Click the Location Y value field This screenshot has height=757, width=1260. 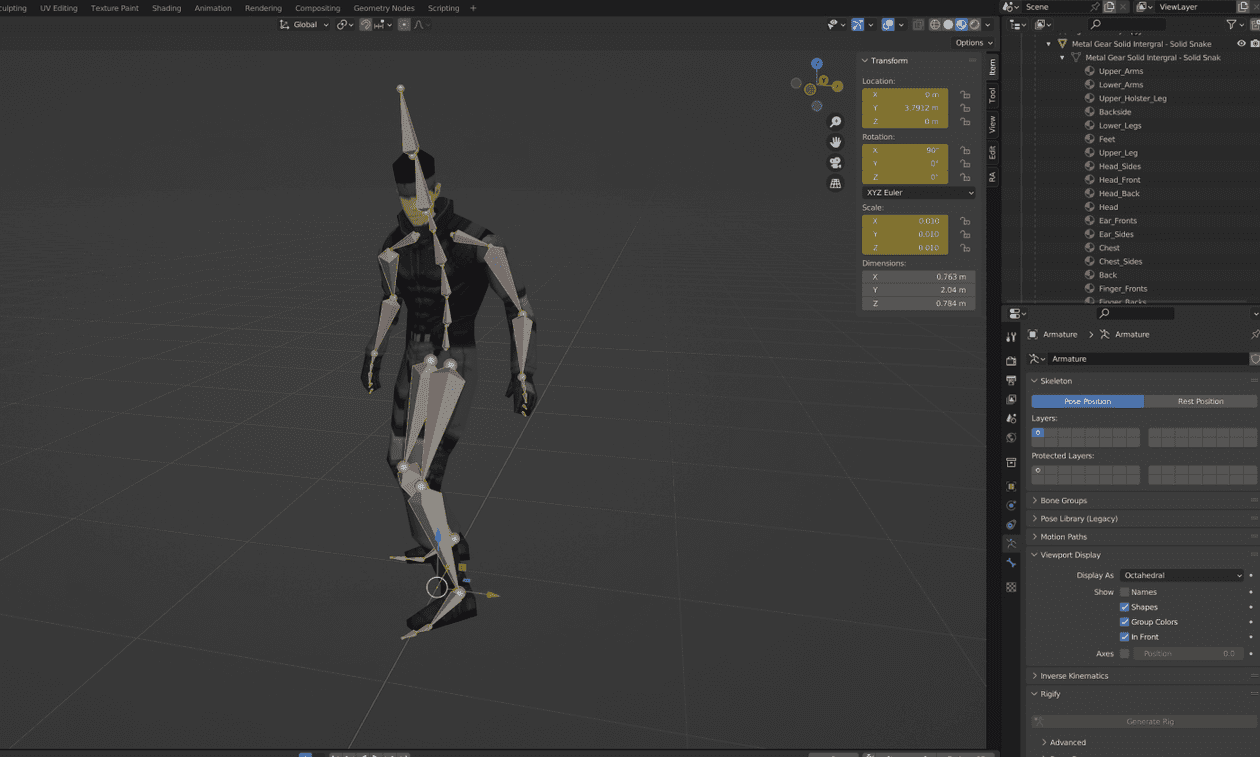(x=905, y=108)
